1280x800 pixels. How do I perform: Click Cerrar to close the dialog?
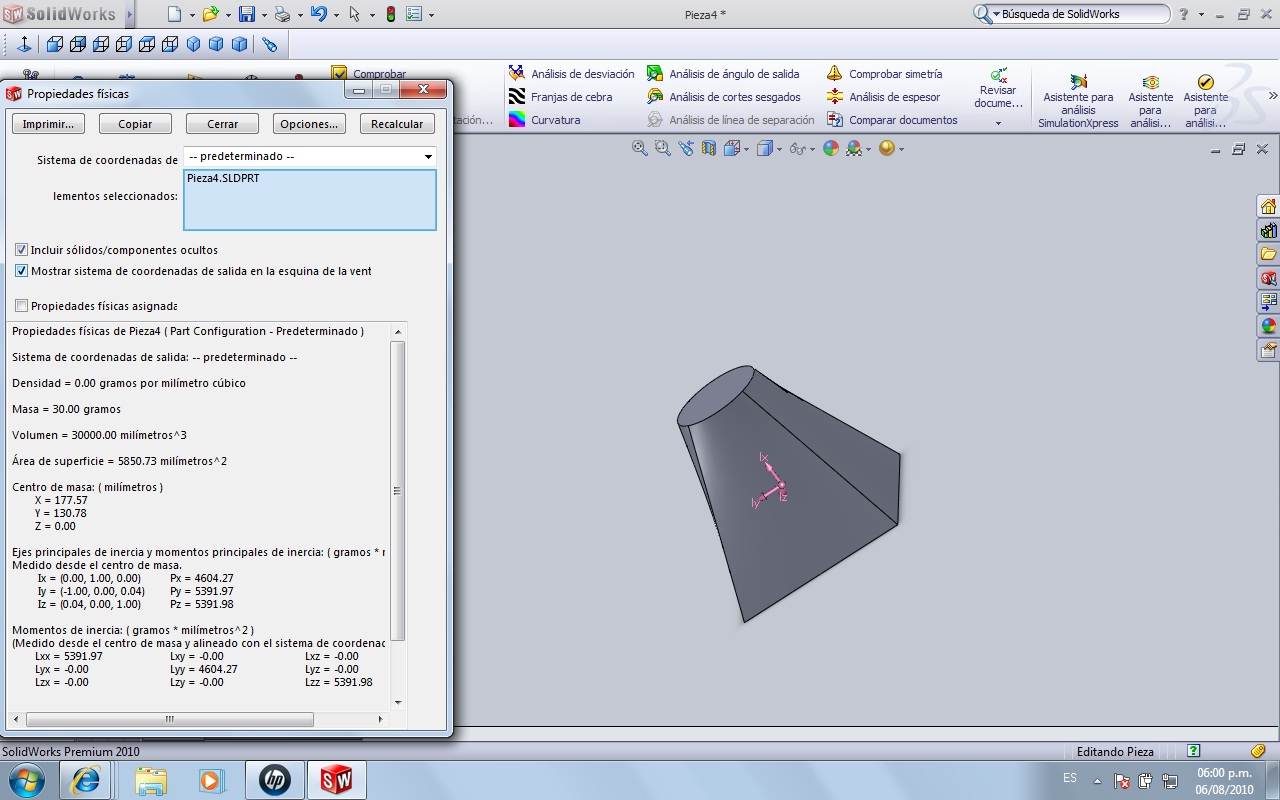(223, 124)
